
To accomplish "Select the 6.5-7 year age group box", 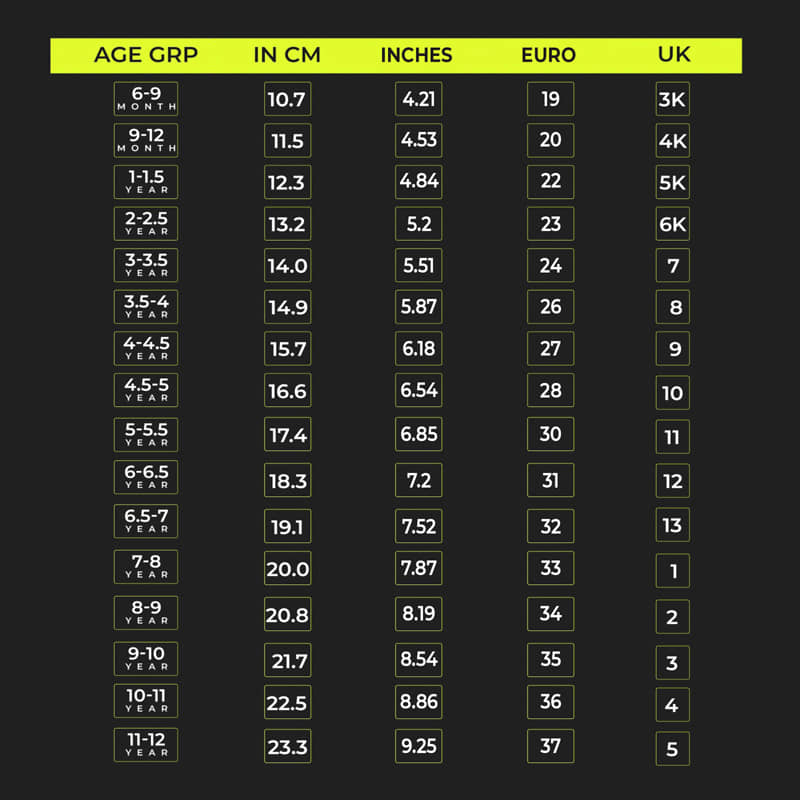I will [146, 522].
